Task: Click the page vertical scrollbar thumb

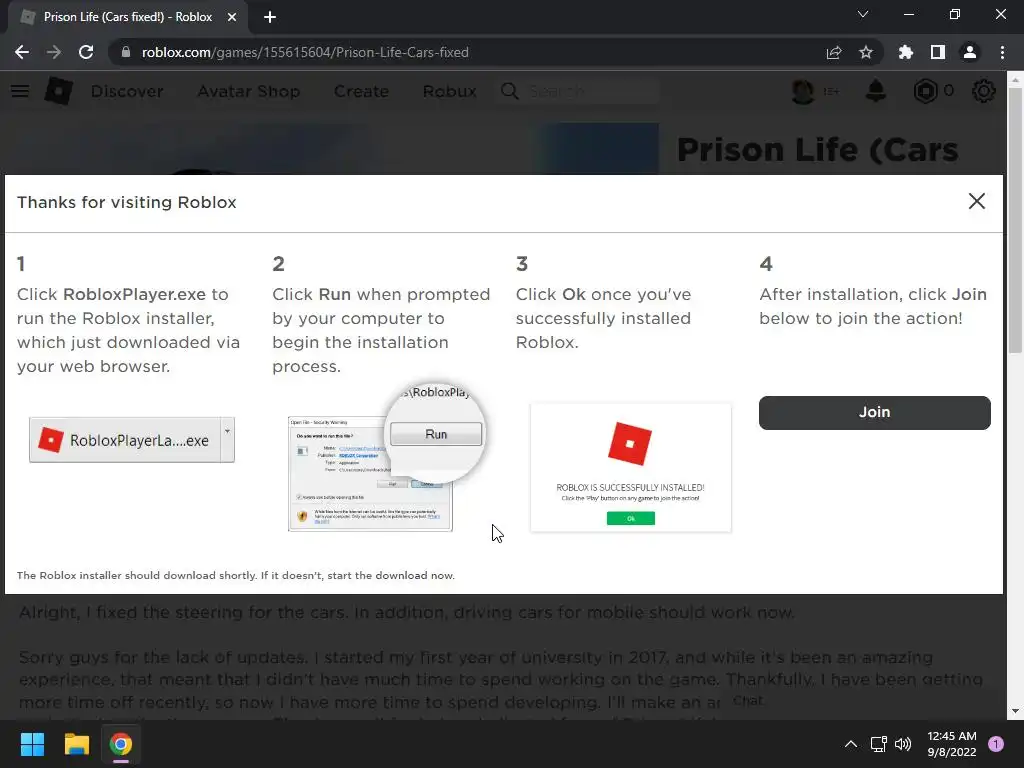Action: point(1015,221)
